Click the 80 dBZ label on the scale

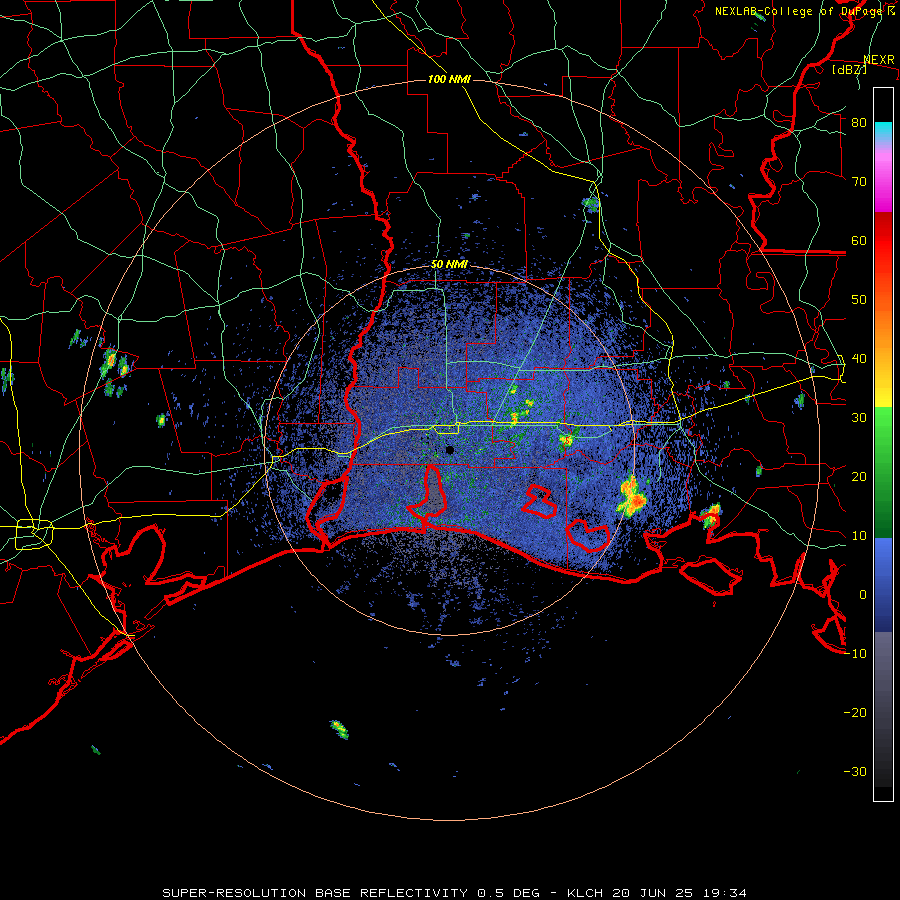click(x=859, y=123)
